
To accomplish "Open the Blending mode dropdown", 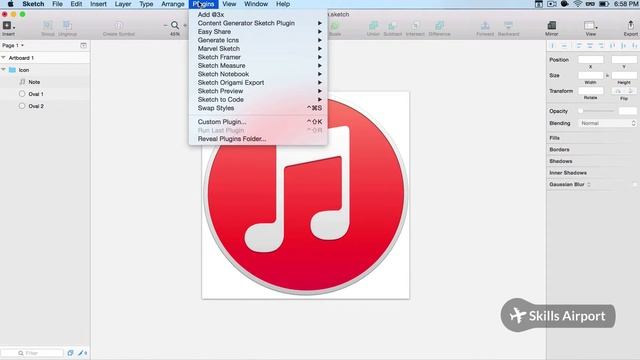I will pyautogui.click(x=607, y=123).
